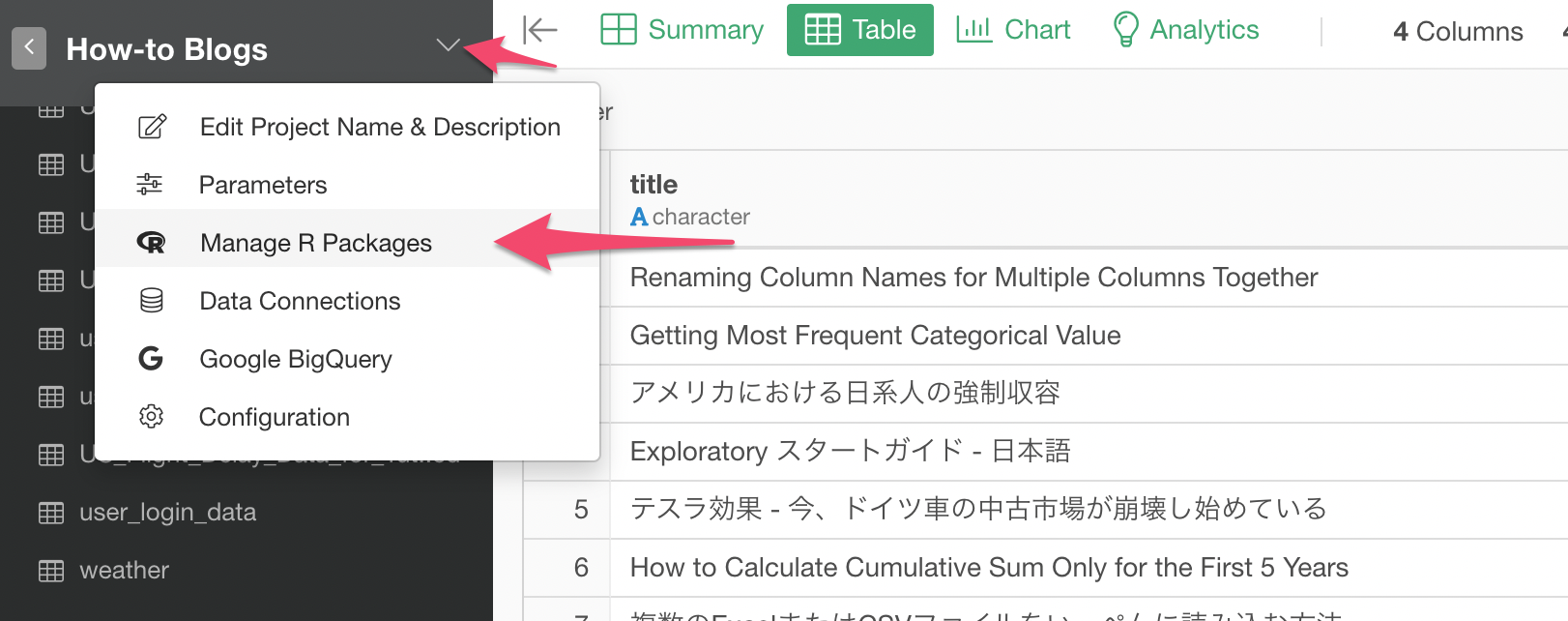Click the database icon for Data Connections

151,301
